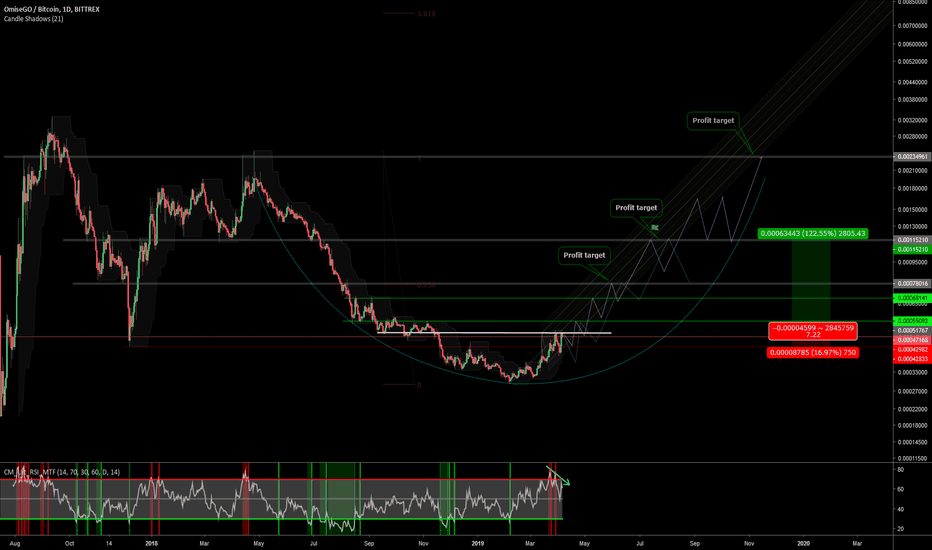This screenshot has height=550, width=932.
Task: Click the 0.00180000 price scale tick
Action: [912, 189]
